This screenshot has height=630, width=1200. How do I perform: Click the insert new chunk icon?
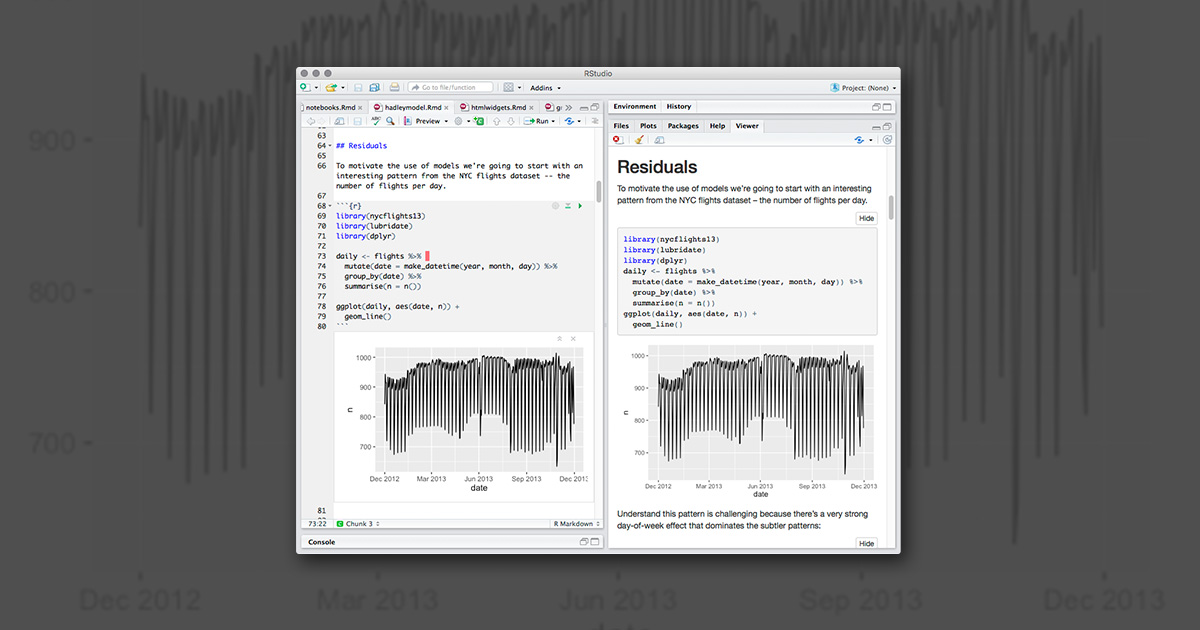[x=479, y=121]
